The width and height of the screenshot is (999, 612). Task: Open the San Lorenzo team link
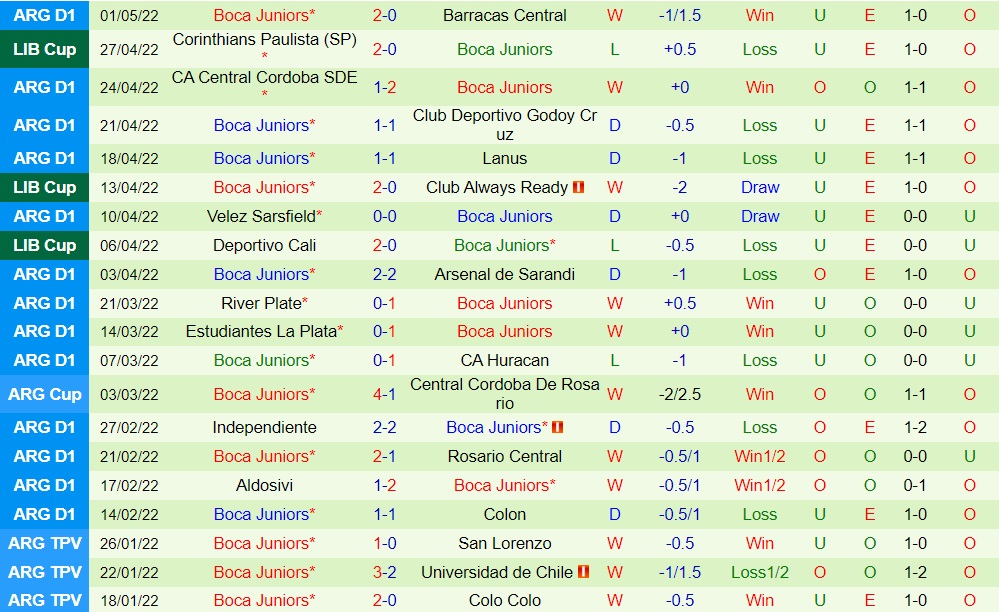pyautogui.click(x=504, y=543)
